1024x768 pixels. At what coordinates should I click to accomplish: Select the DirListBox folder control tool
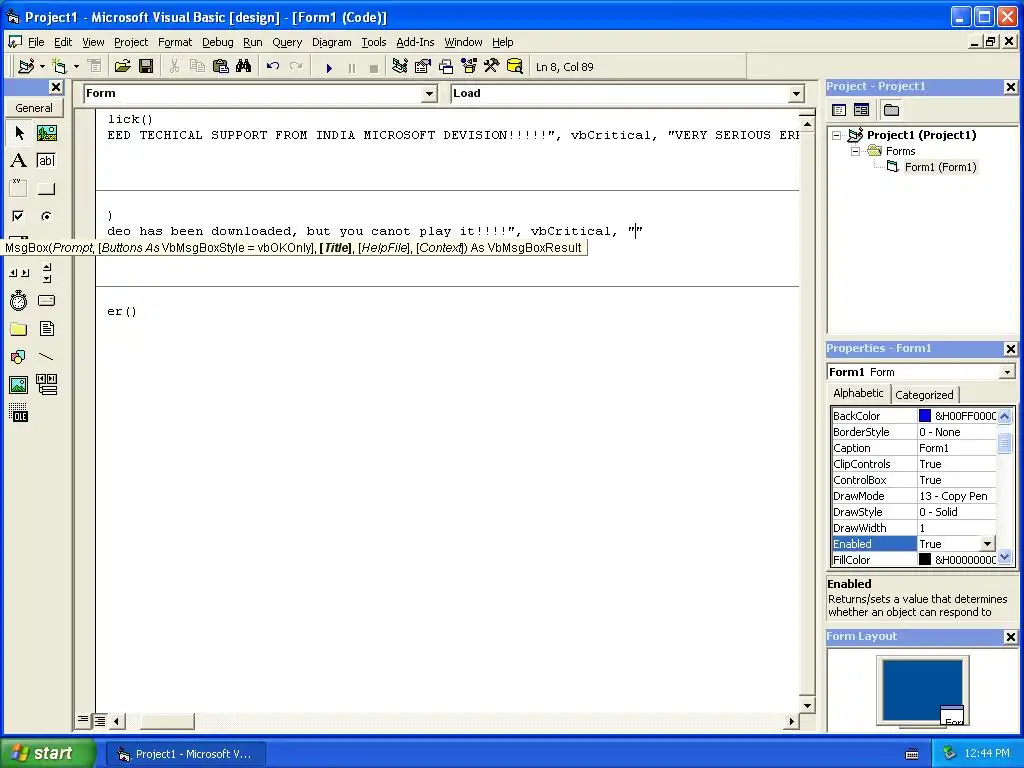[19, 328]
